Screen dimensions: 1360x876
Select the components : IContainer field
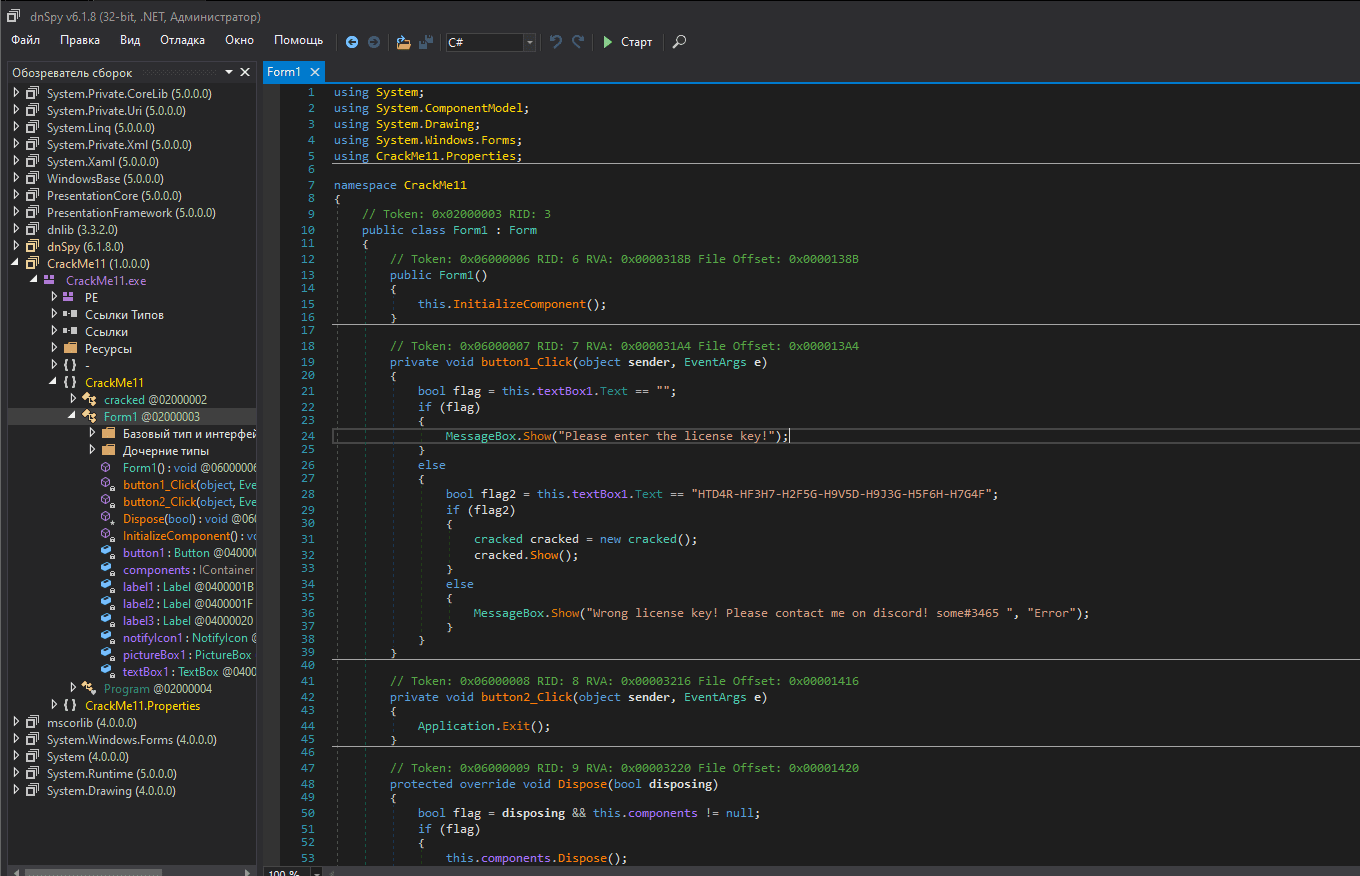click(x=189, y=569)
